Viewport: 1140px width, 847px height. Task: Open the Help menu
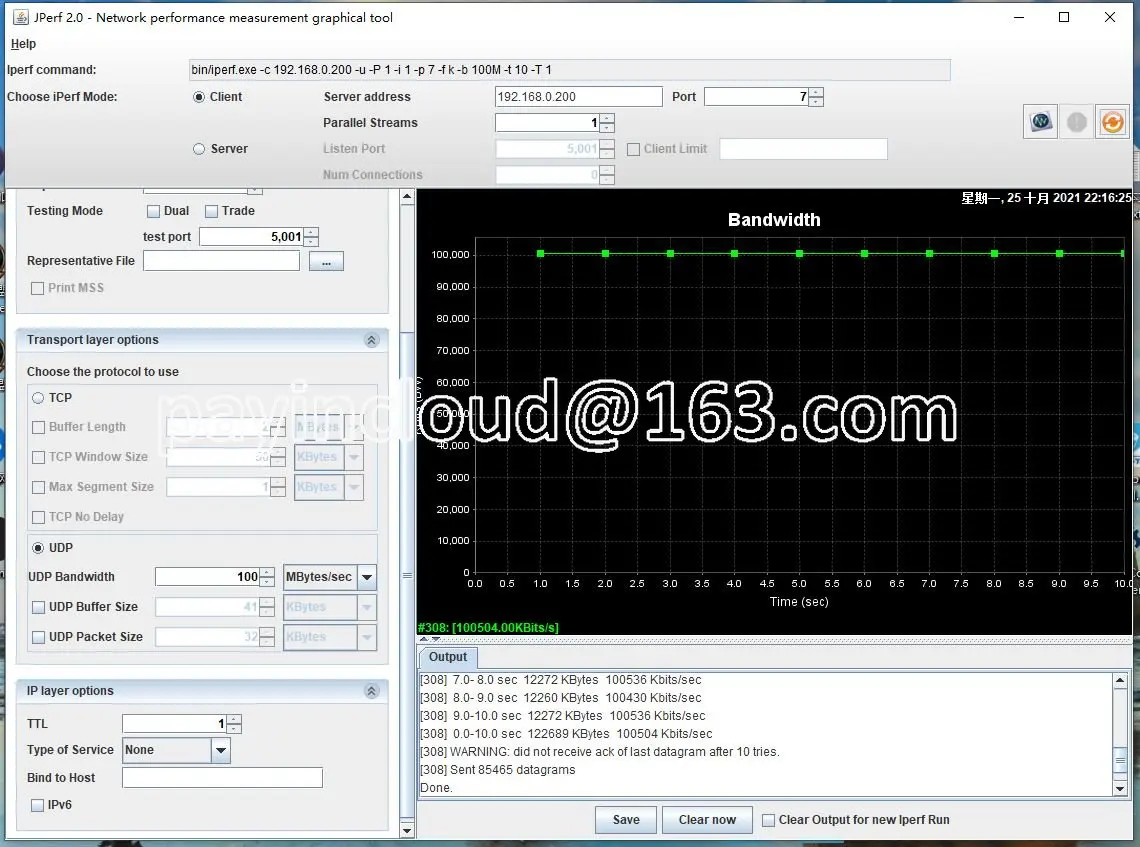[23, 44]
